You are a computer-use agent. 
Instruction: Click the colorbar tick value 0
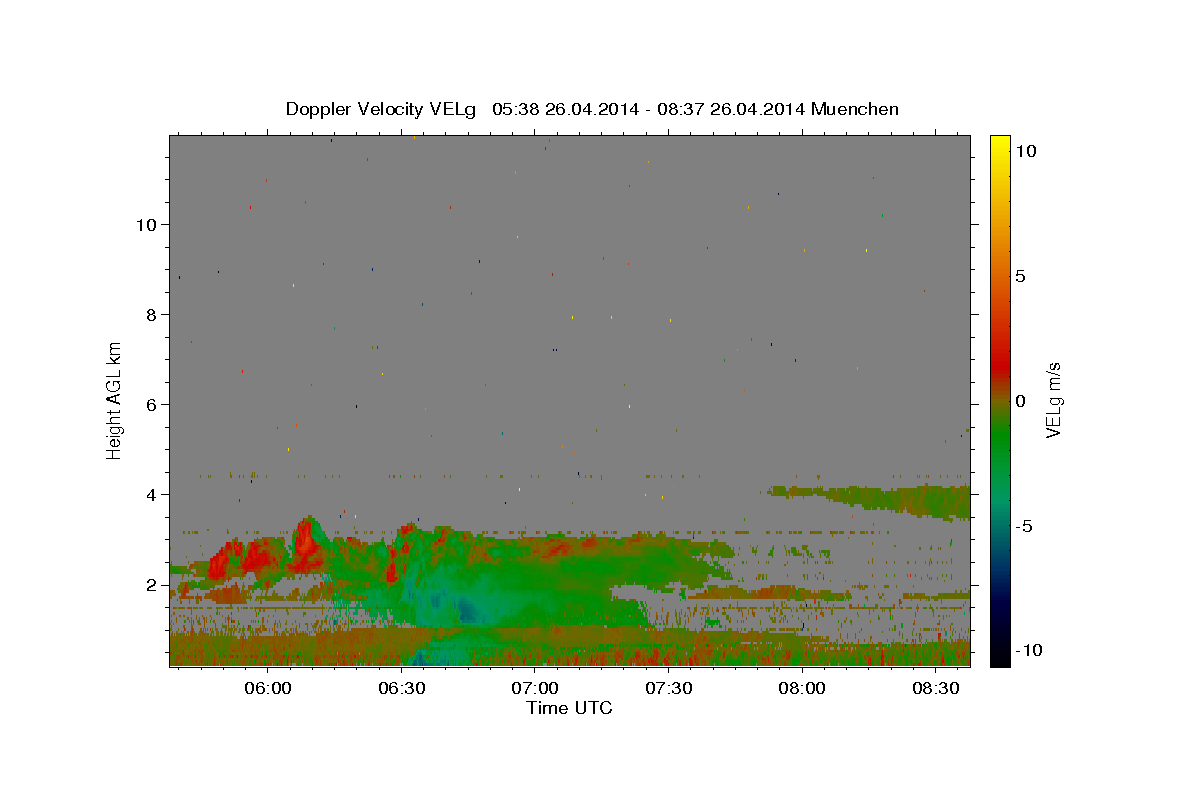(x=1020, y=401)
